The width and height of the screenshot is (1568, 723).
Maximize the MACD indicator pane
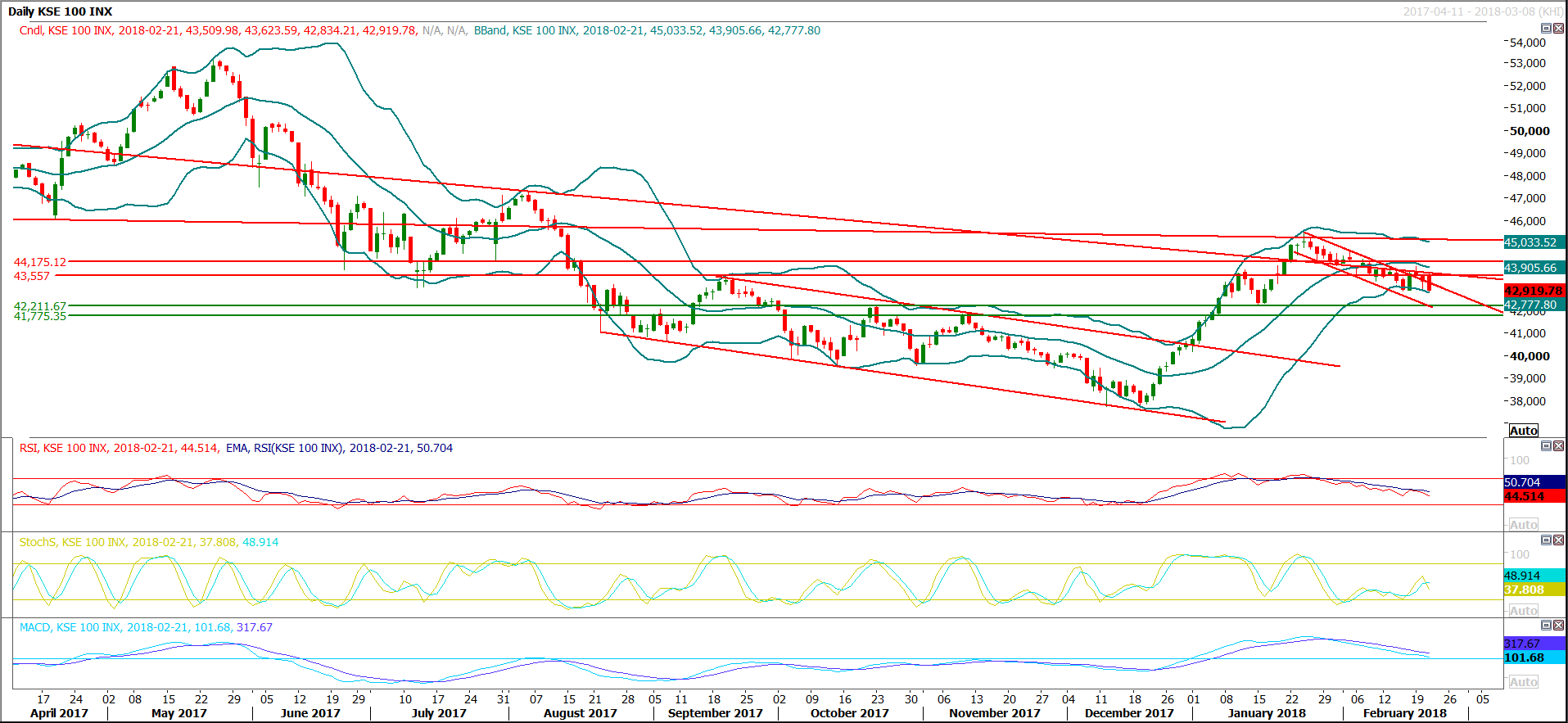pyautogui.click(x=1546, y=625)
